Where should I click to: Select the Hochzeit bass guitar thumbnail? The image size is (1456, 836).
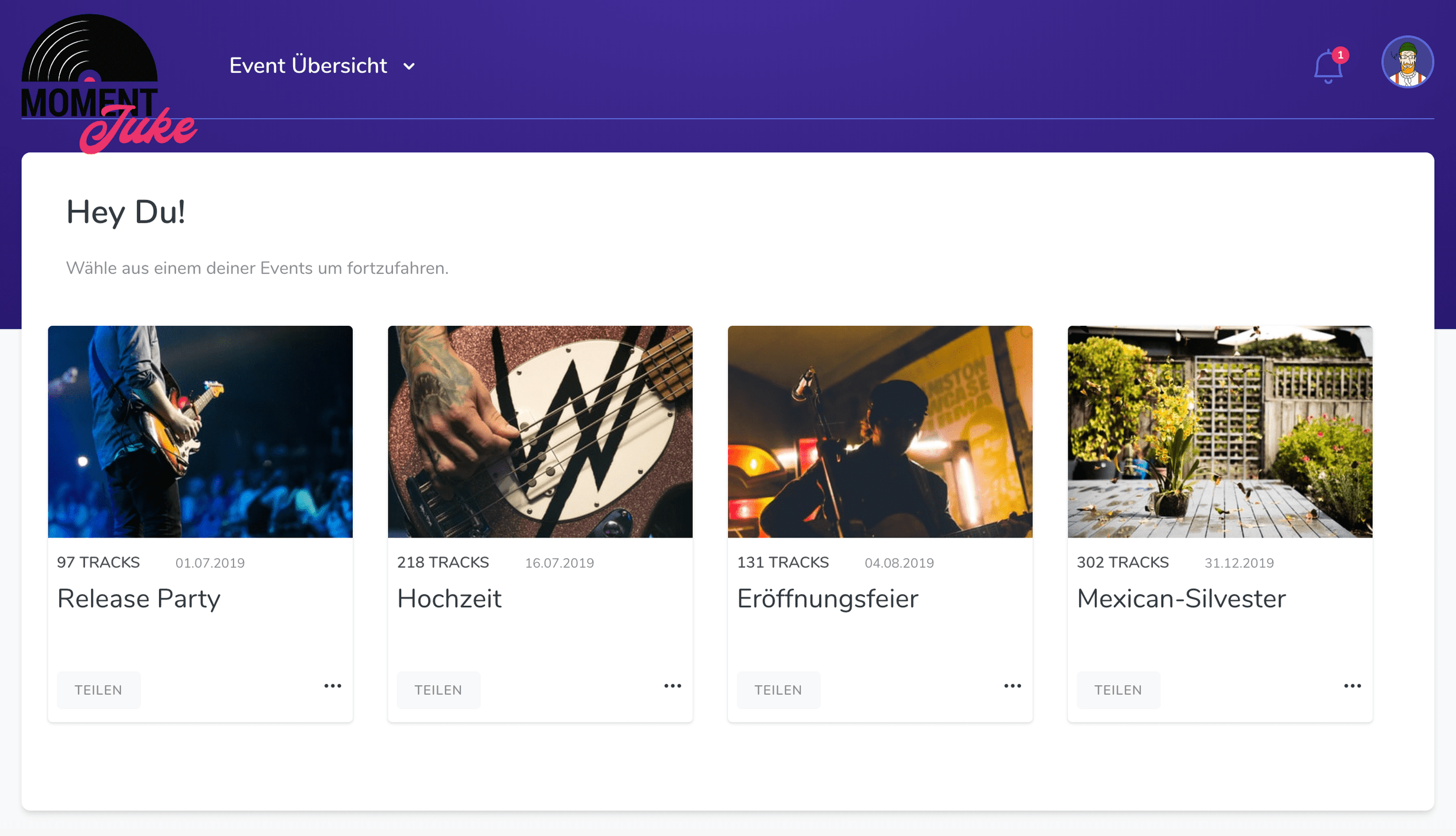(540, 432)
